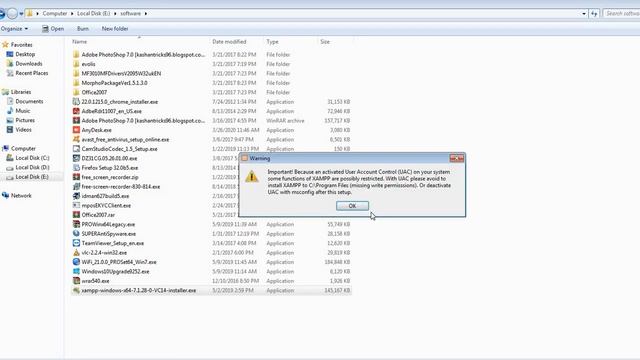The width and height of the screenshot is (640, 360).
Task: Click the Open toolbar button
Action: pos(53,29)
